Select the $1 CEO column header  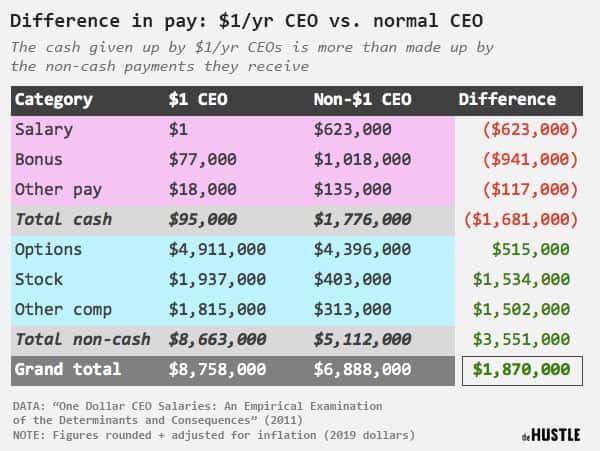(x=198, y=99)
